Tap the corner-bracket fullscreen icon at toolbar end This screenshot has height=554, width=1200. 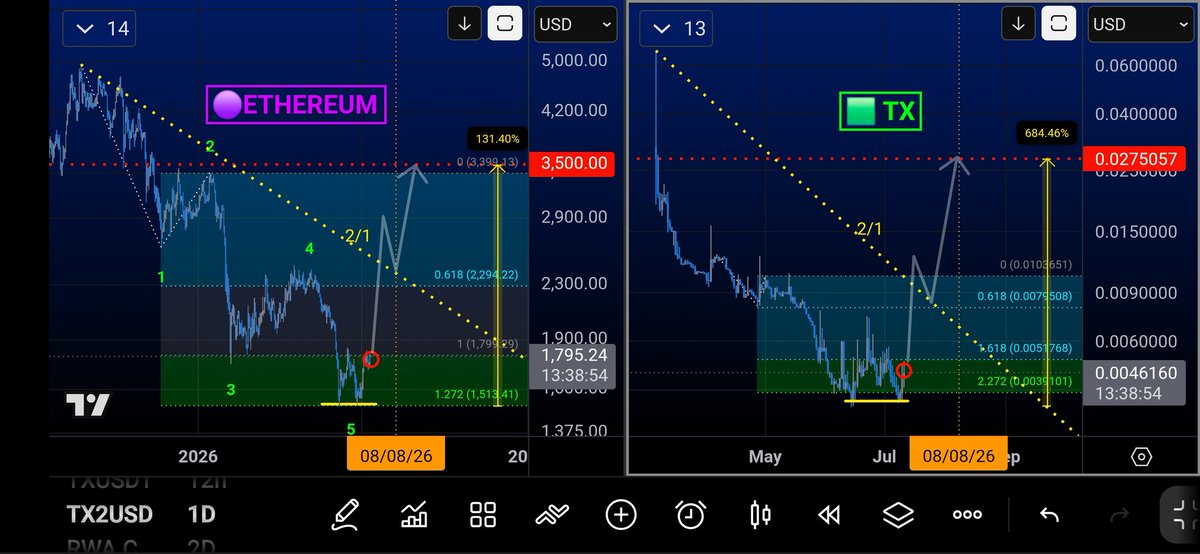pyautogui.click(x=1179, y=515)
